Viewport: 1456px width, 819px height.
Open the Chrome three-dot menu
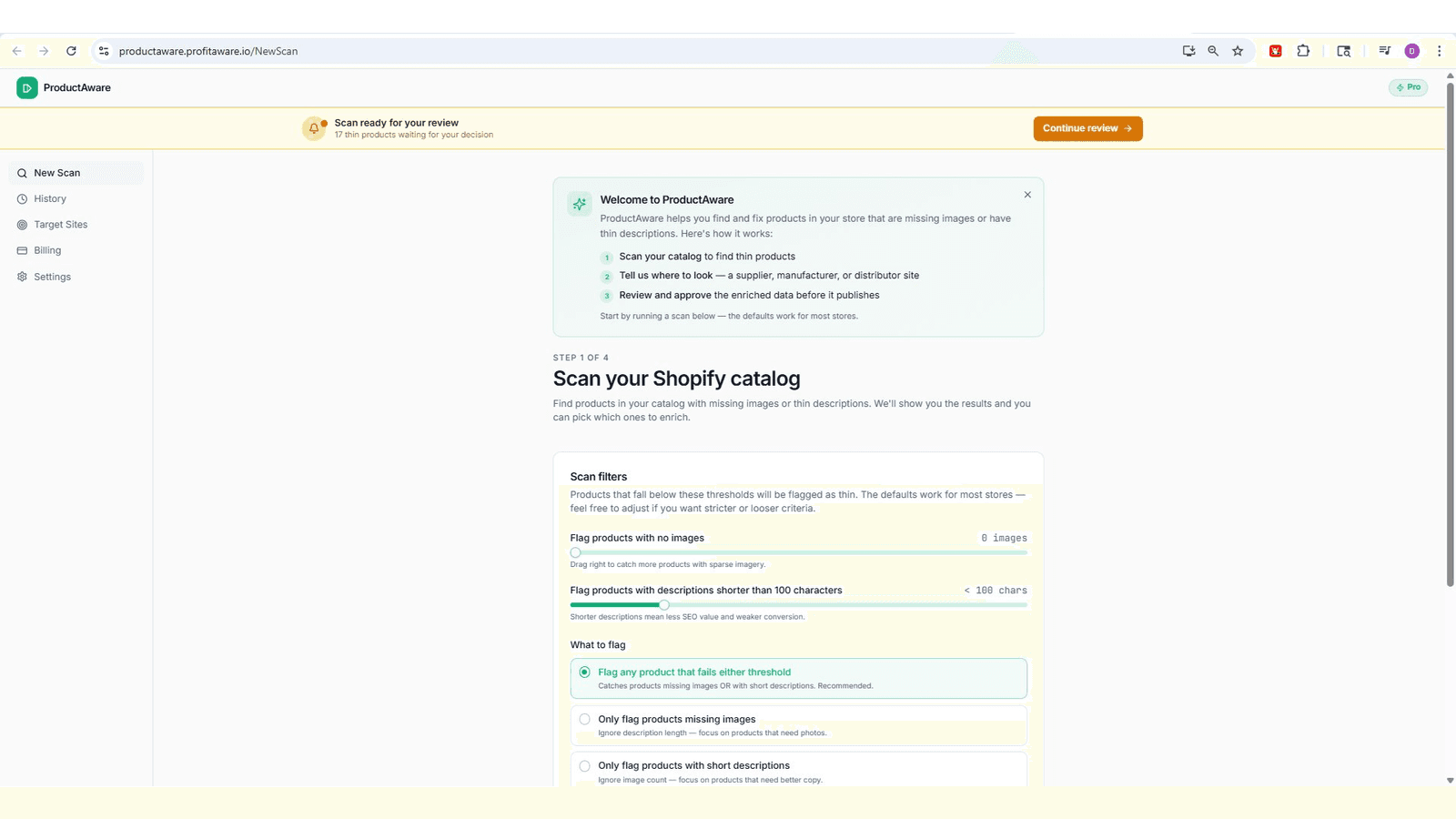[x=1439, y=51]
